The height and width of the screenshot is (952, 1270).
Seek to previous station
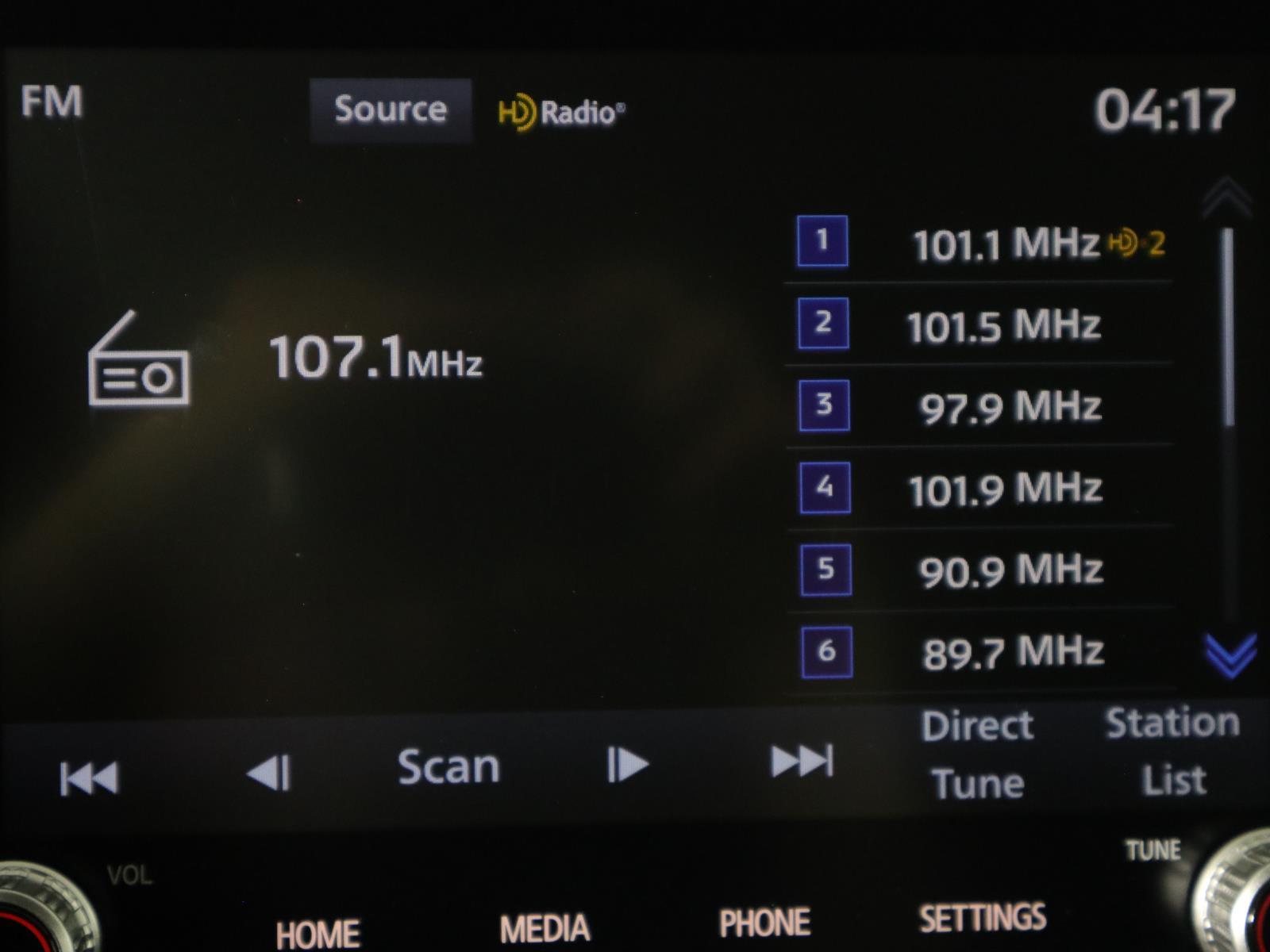(89, 777)
